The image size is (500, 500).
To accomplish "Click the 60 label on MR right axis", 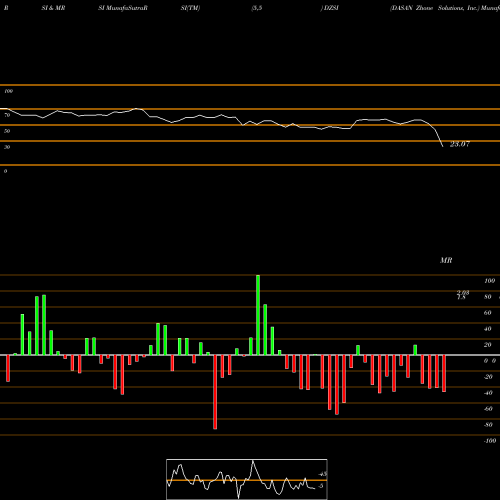I will (488, 313).
